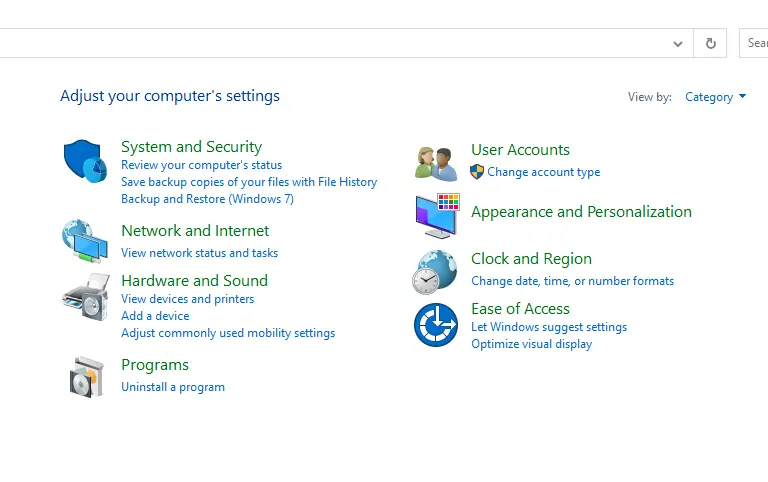Click the Clock and Region icon

point(434,272)
